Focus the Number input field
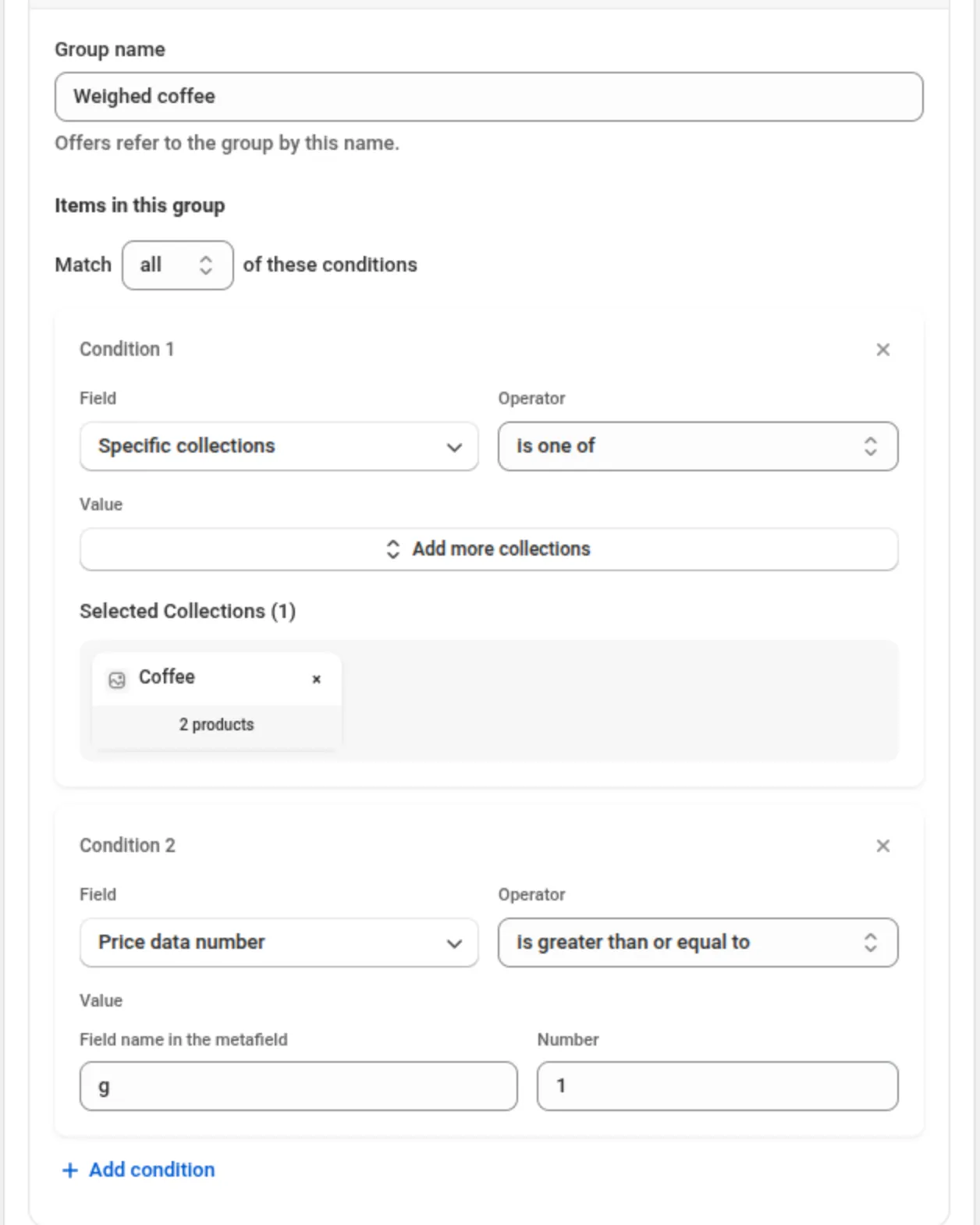Viewport: 980px width, 1225px height. (x=717, y=1086)
